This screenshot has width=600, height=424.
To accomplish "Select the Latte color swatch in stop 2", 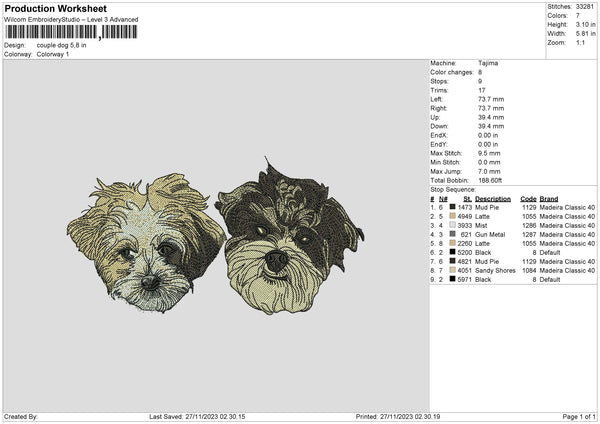I will pos(455,216).
